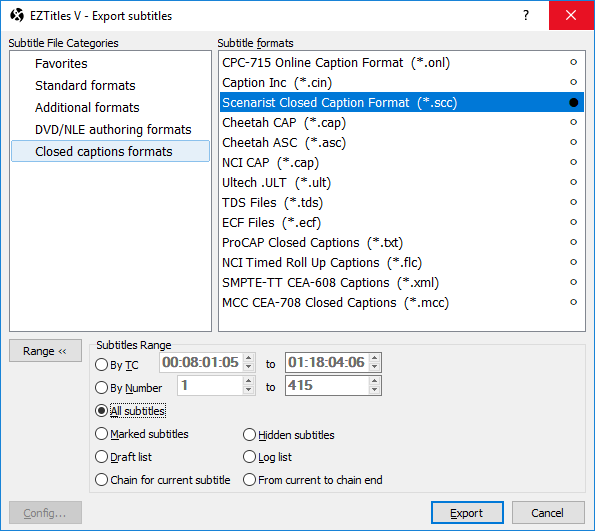Mark CPC-715 Online Caption Format favorite circle

573,62
